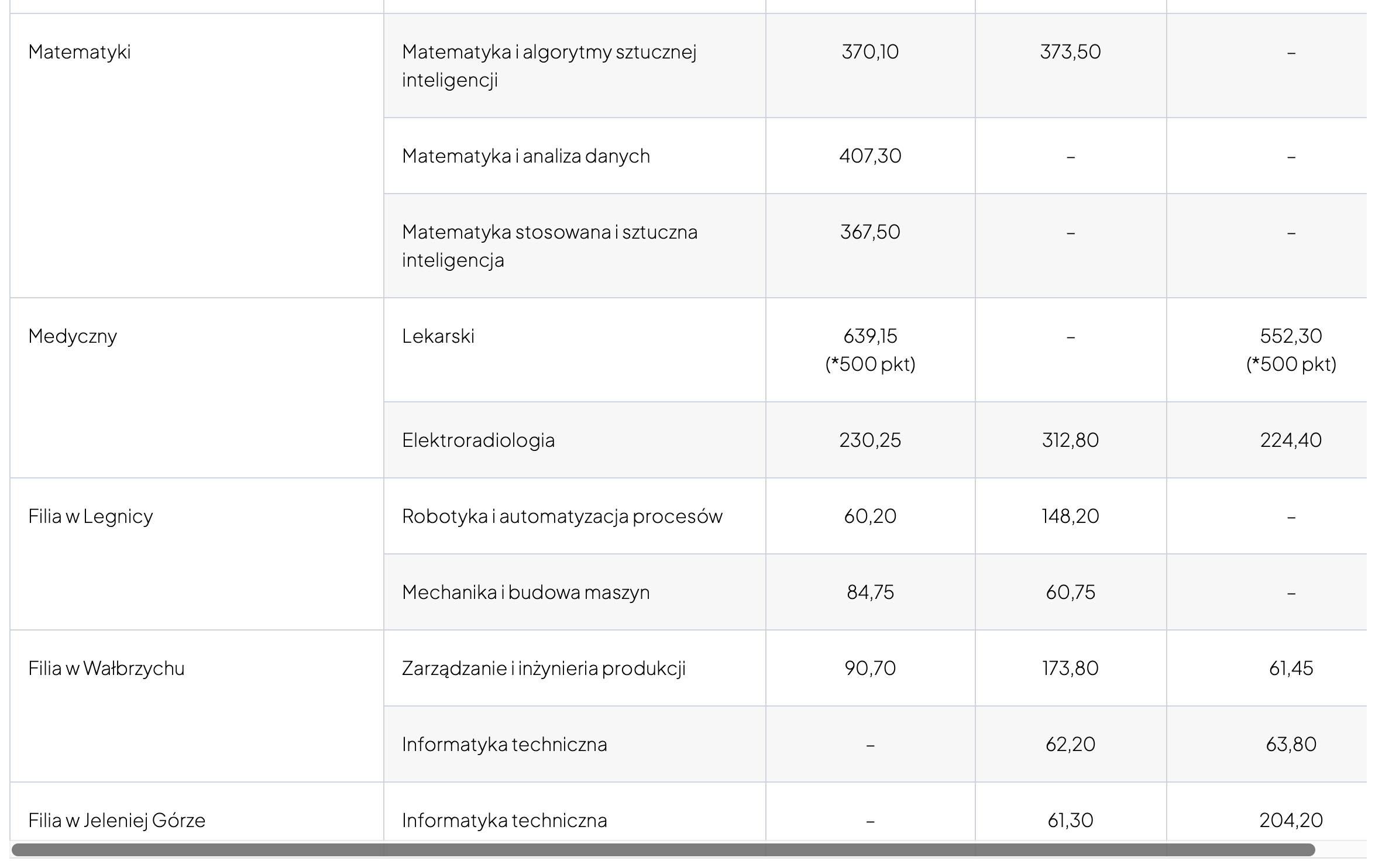Select the Filia w Legnicy cell
This screenshot has height=868, width=1382.
[91, 516]
